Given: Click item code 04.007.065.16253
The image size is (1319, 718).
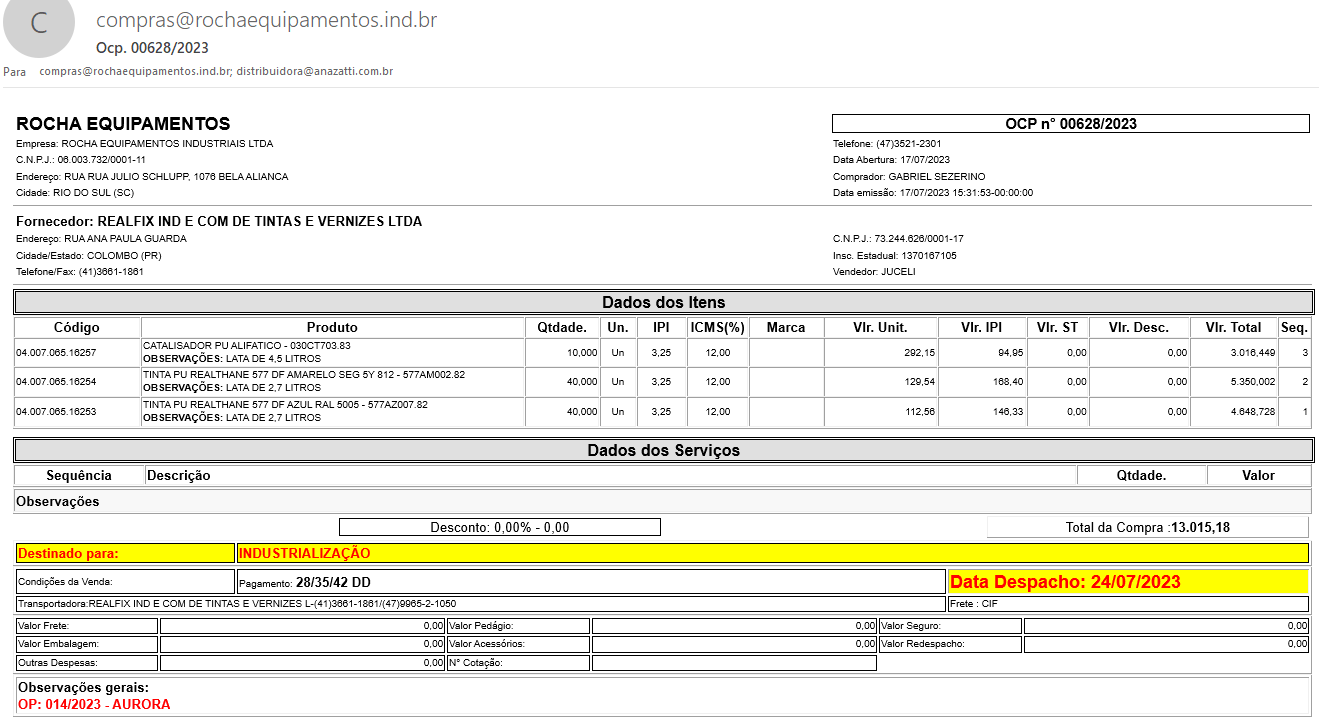Looking at the screenshot, I should point(57,412).
